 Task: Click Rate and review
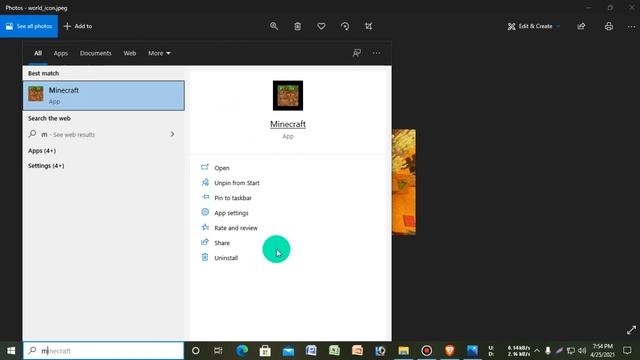(x=236, y=228)
